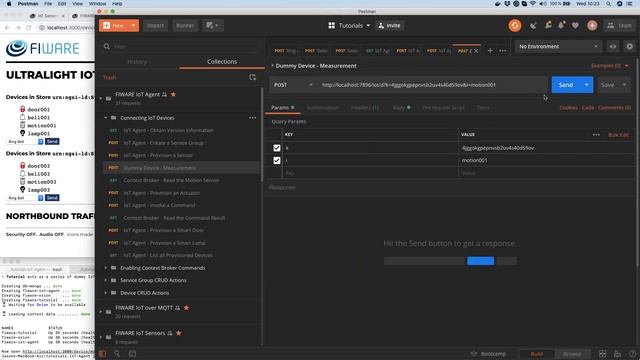
Task: Select the Authorization request tab
Action: pos(322,108)
